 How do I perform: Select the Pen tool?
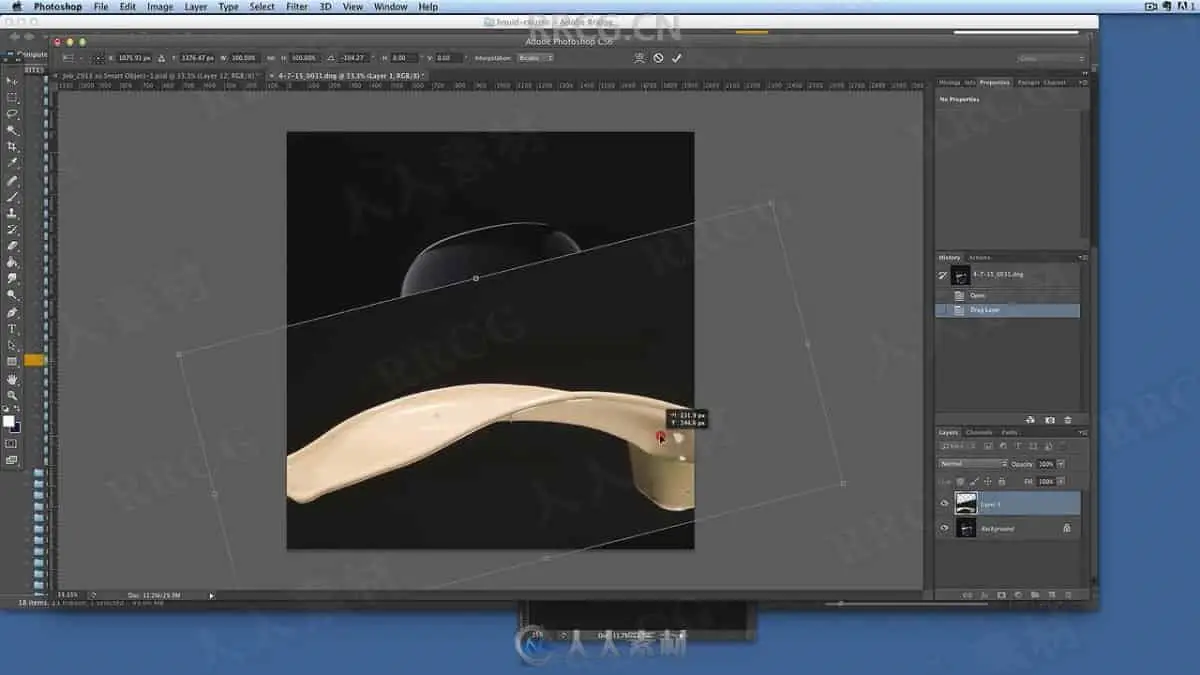(x=12, y=313)
